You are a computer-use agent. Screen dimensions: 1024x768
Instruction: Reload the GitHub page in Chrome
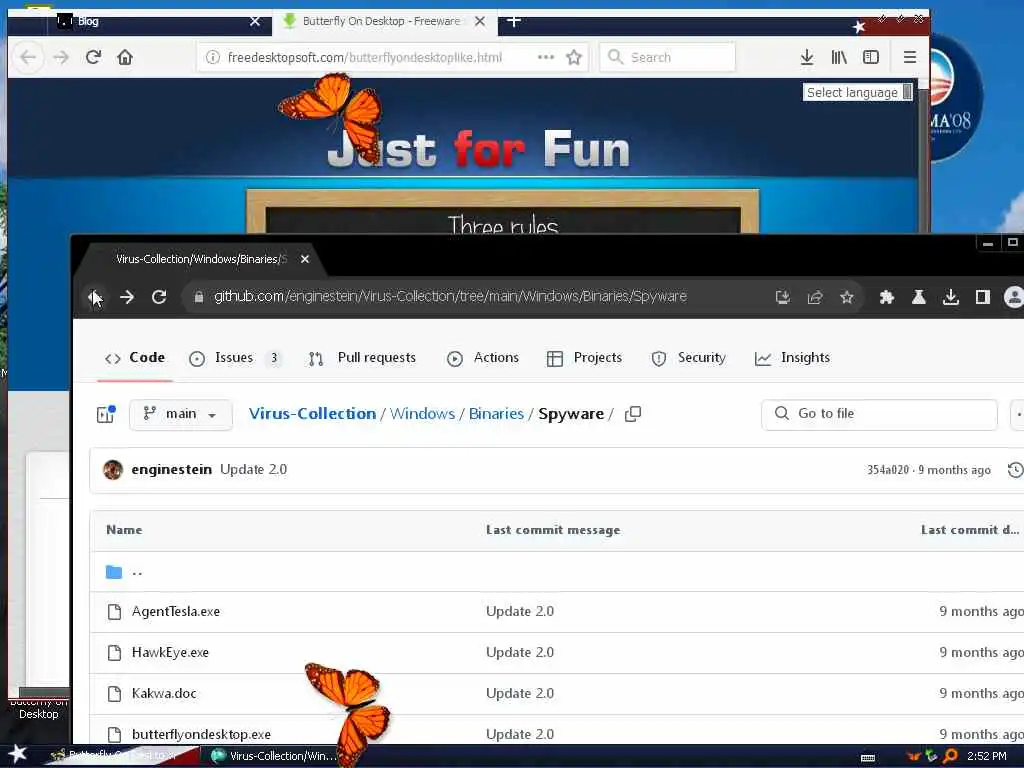[x=159, y=297]
